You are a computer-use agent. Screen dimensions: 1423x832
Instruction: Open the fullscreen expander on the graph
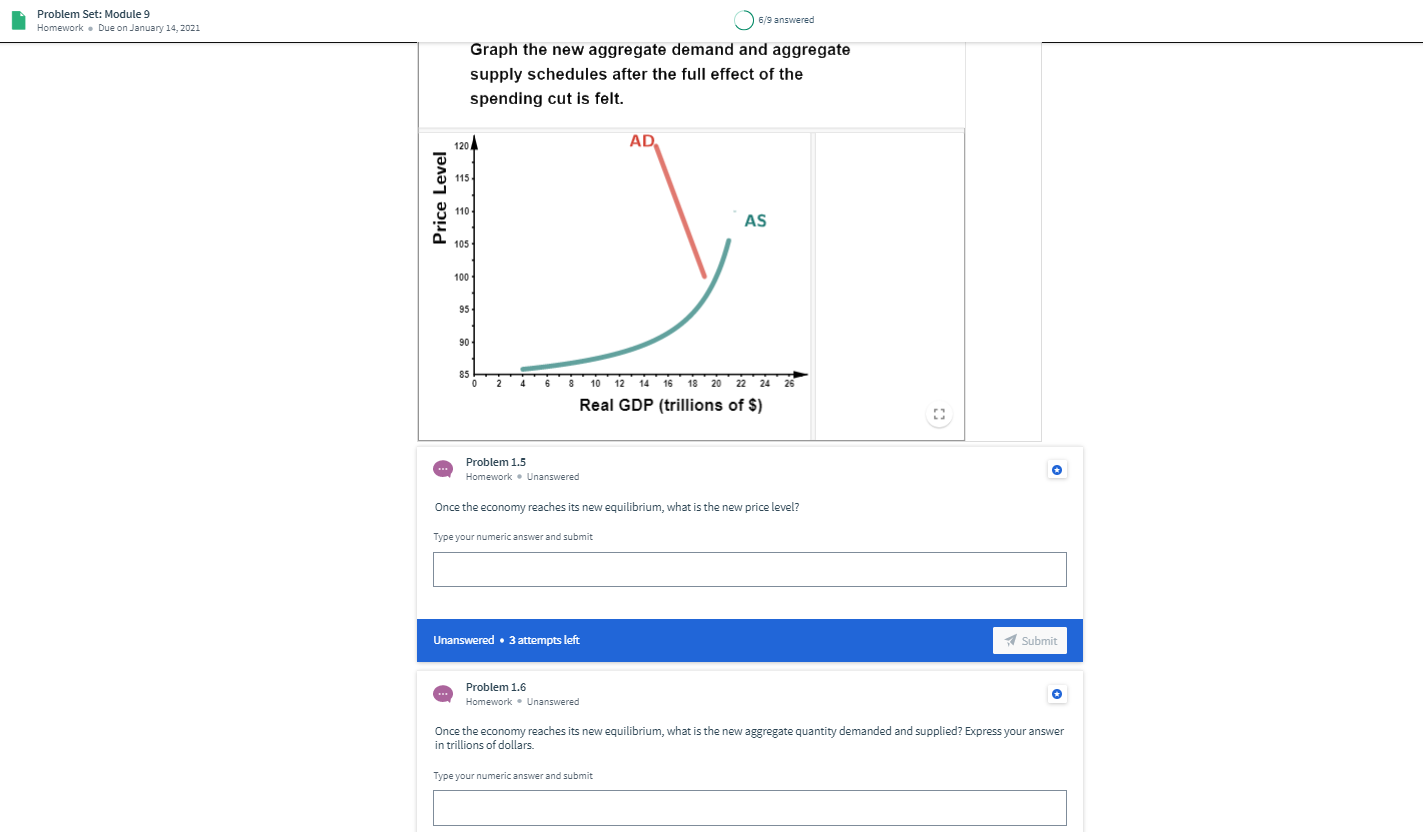938,413
